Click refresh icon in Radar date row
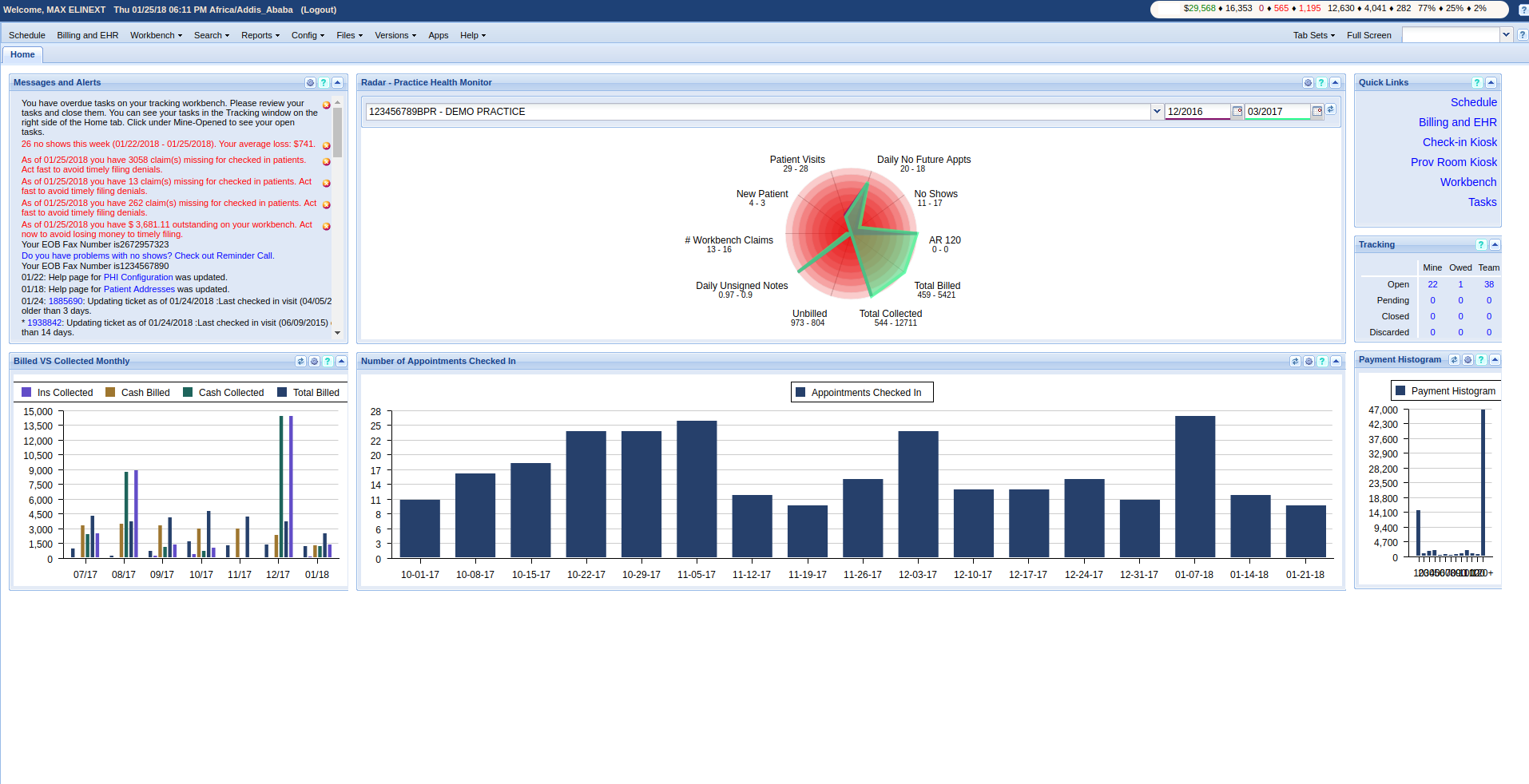1529x784 pixels. click(1331, 110)
